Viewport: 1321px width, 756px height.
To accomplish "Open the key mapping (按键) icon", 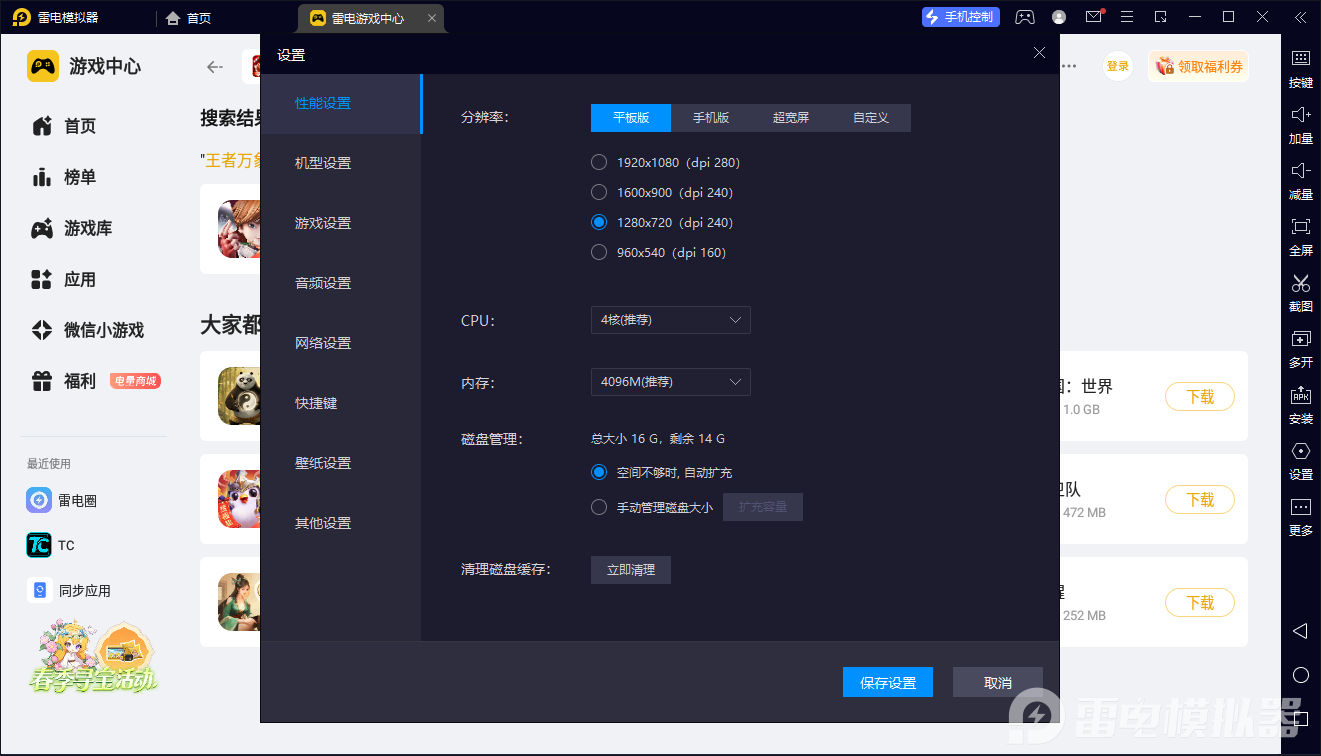I will [1300, 60].
